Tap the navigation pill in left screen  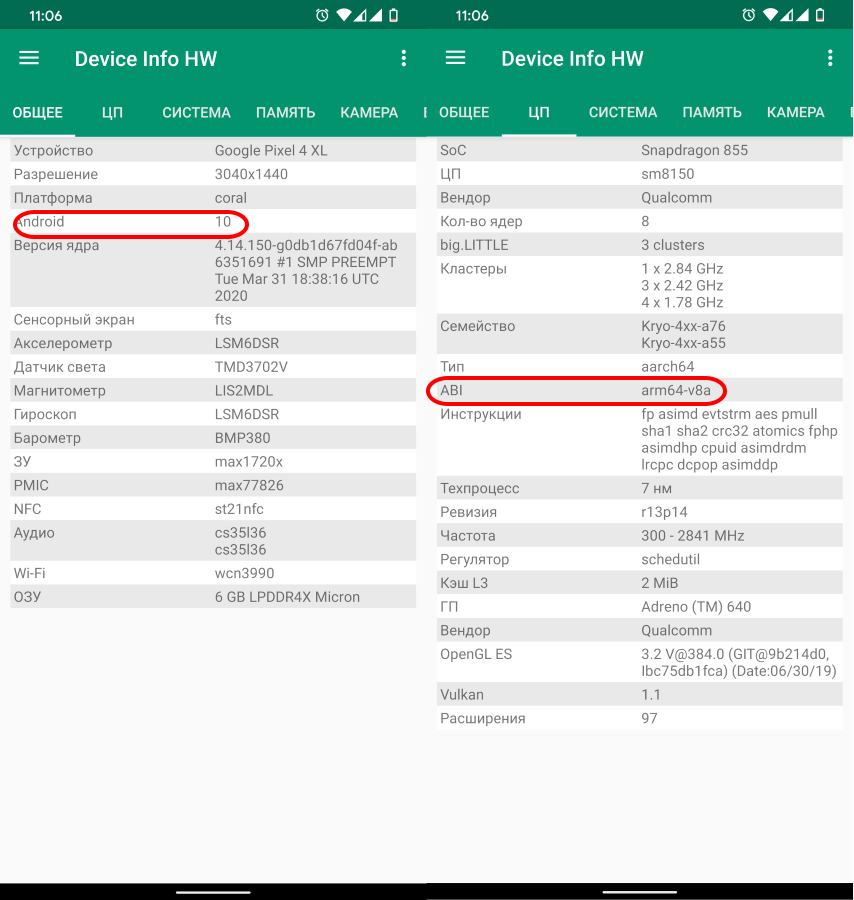point(213,893)
